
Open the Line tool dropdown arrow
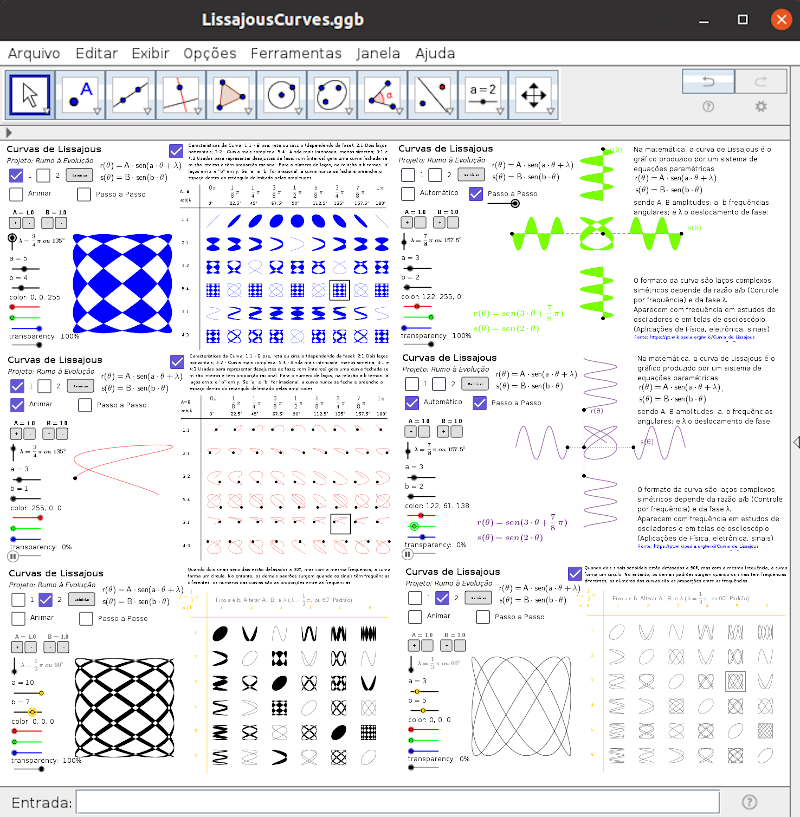click(147, 111)
